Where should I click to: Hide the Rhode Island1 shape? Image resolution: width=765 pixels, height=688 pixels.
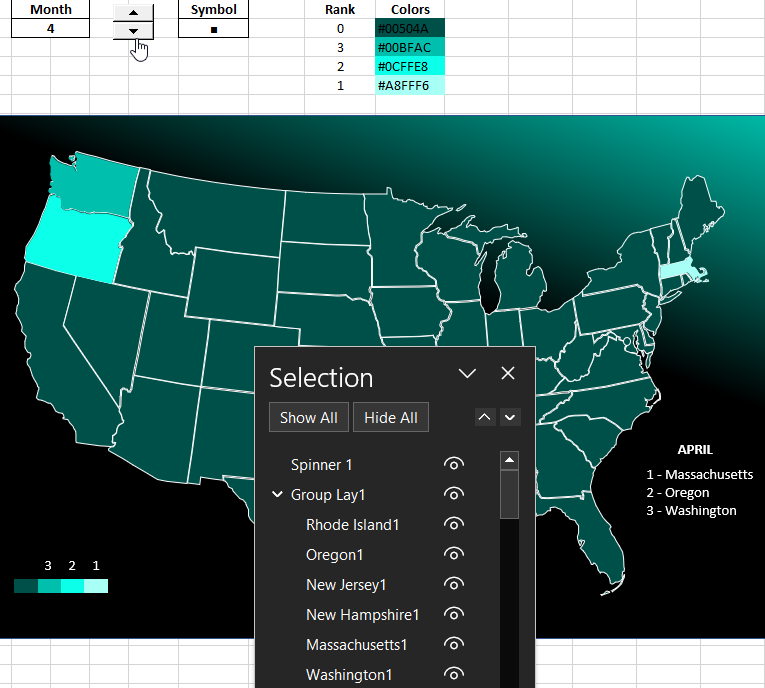454,524
